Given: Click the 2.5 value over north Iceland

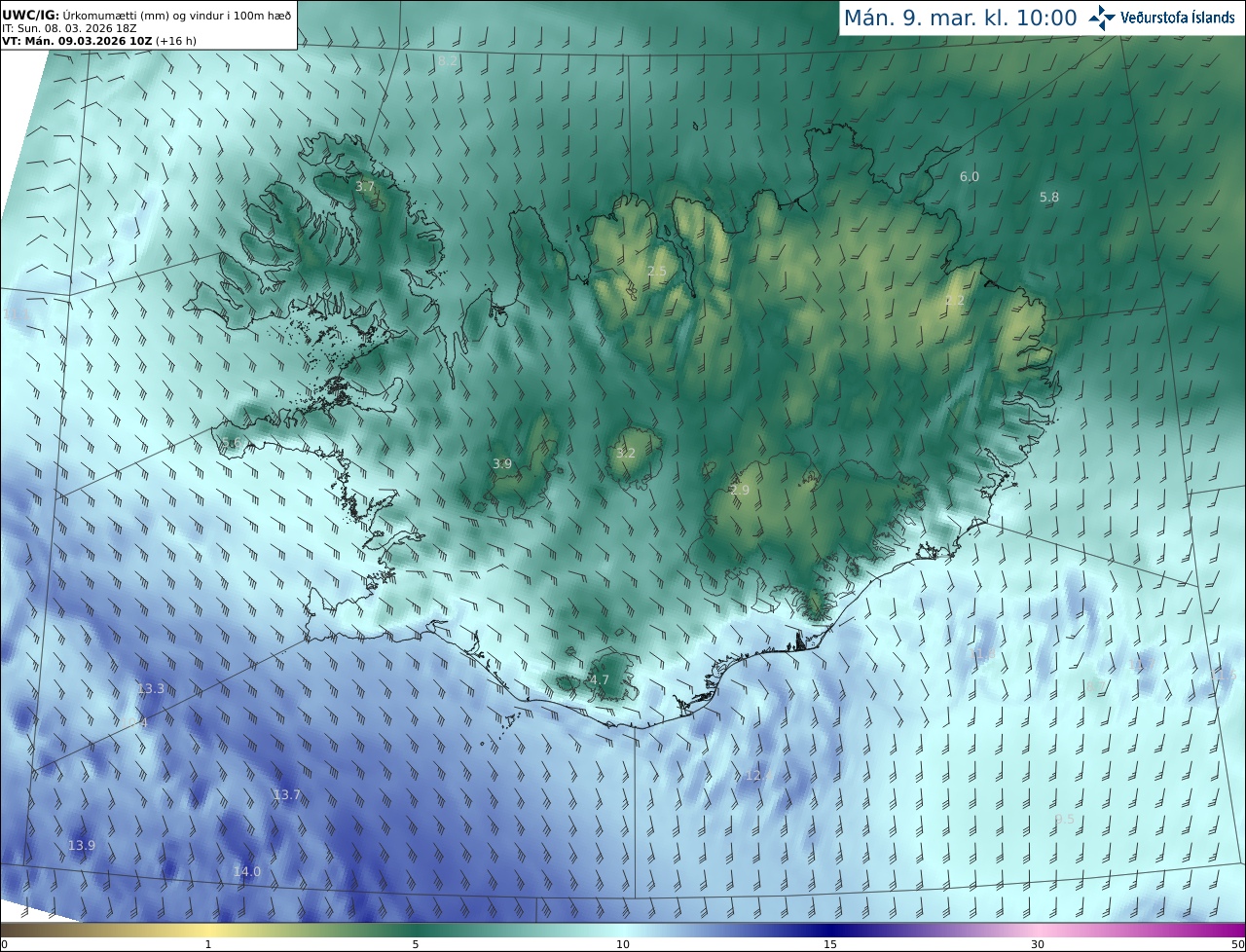Looking at the screenshot, I should point(657,271).
